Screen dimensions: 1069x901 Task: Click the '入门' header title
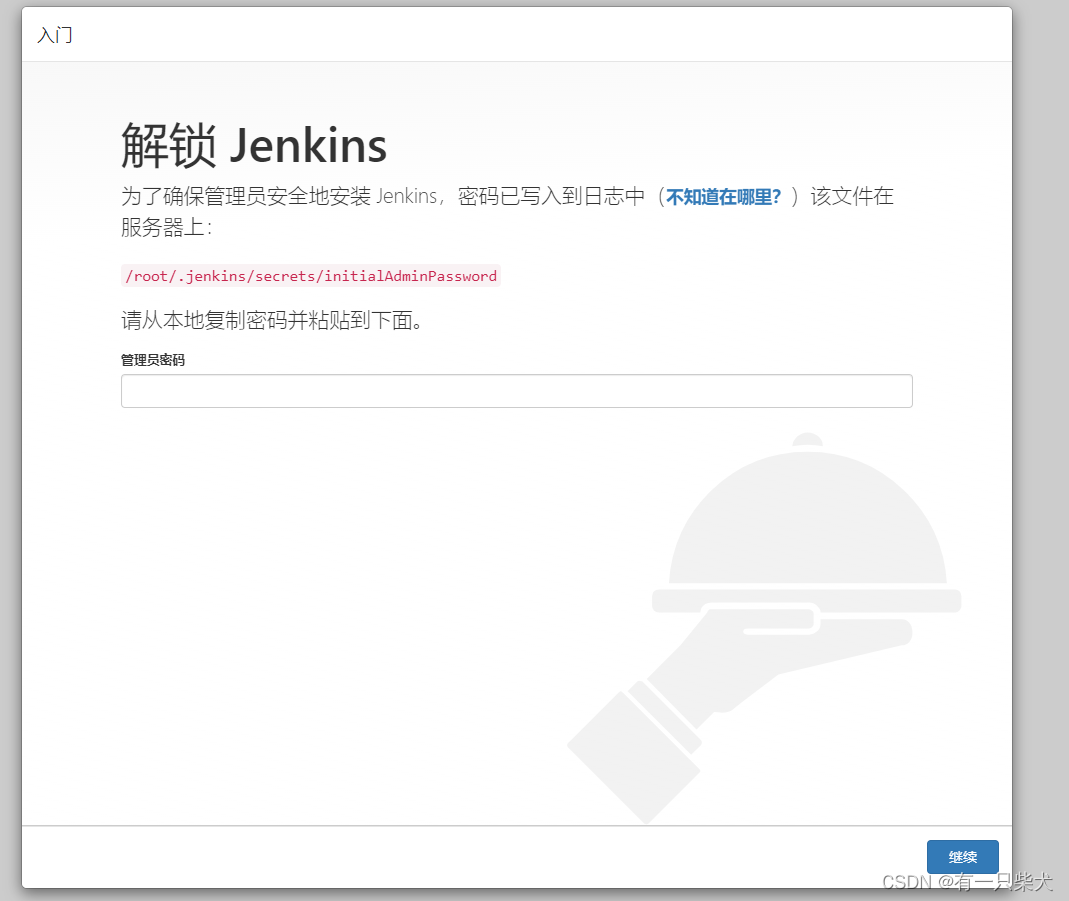(55, 35)
